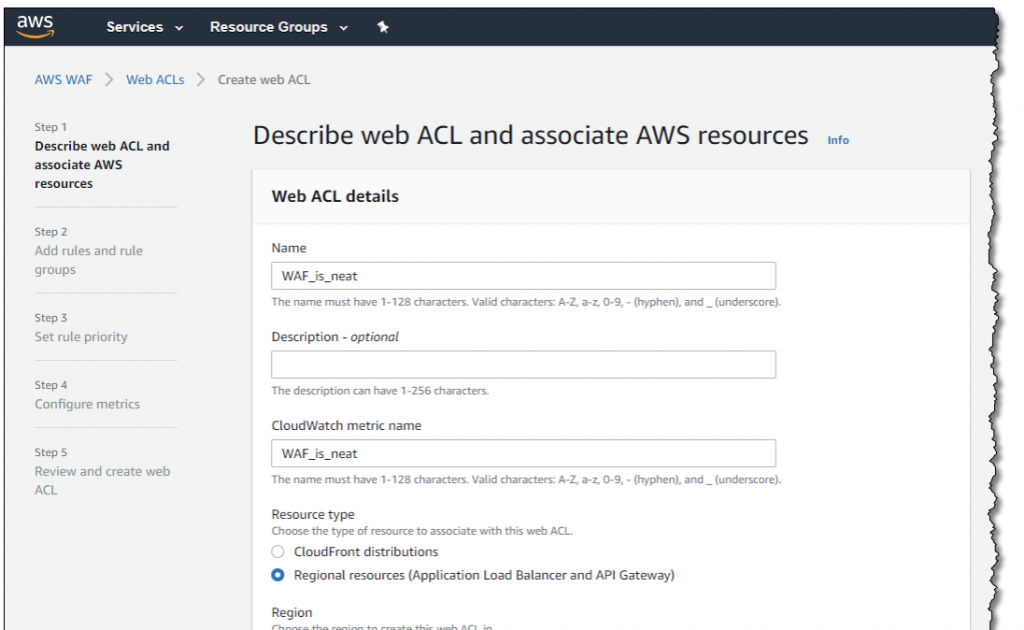
Task: Open the Services dropdown menu
Action: pyautogui.click(x=144, y=27)
